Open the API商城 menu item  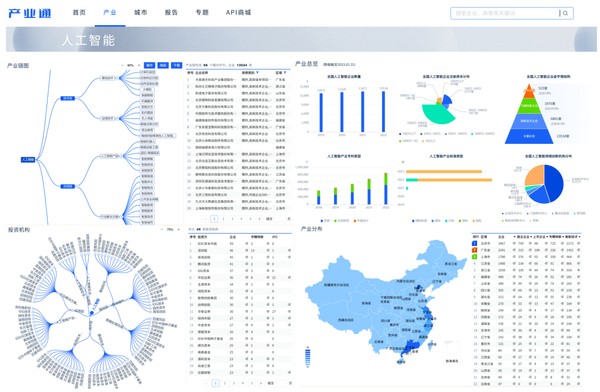pyautogui.click(x=238, y=13)
